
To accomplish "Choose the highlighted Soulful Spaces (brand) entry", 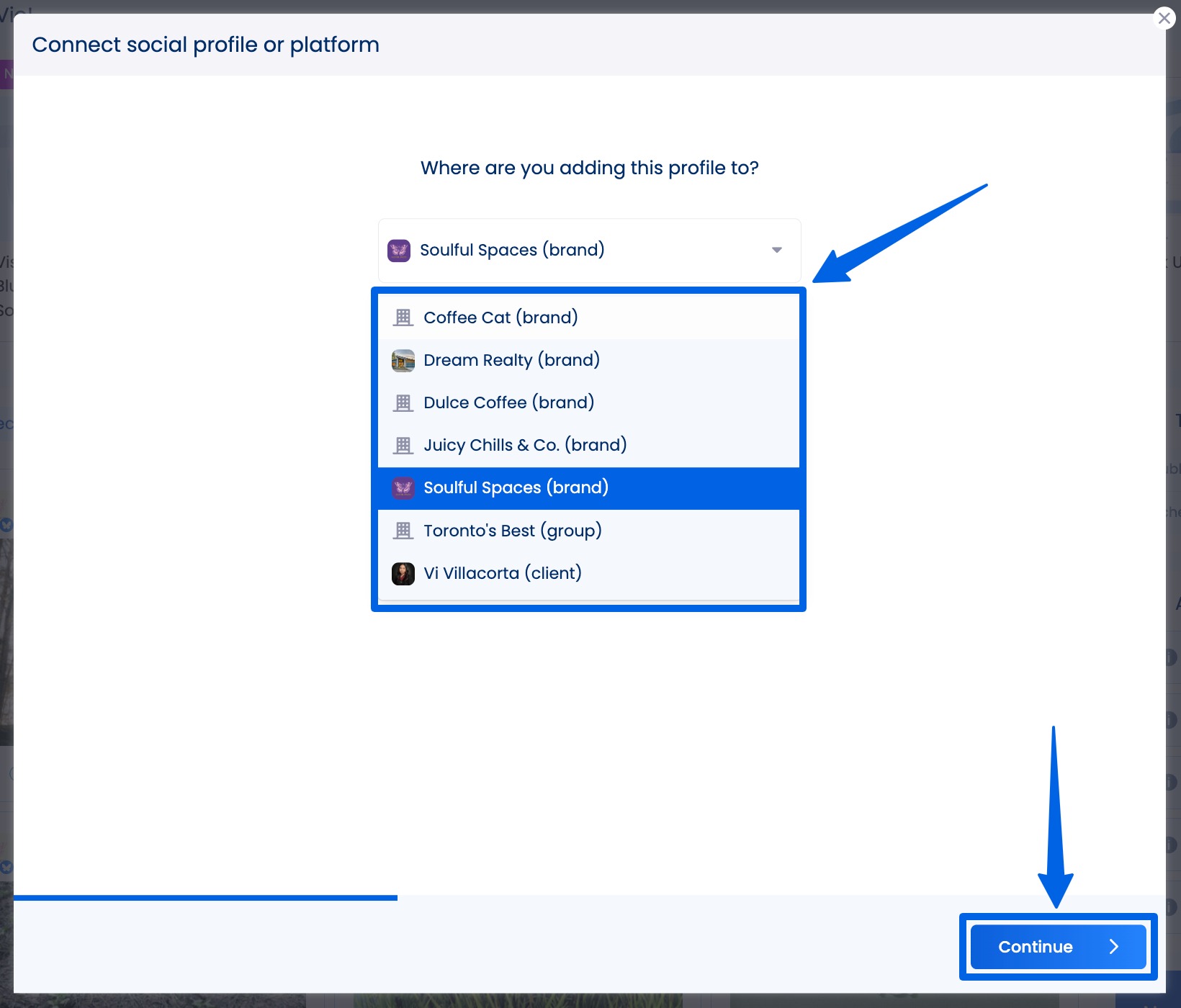I will pyautogui.click(x=516, y=488).
